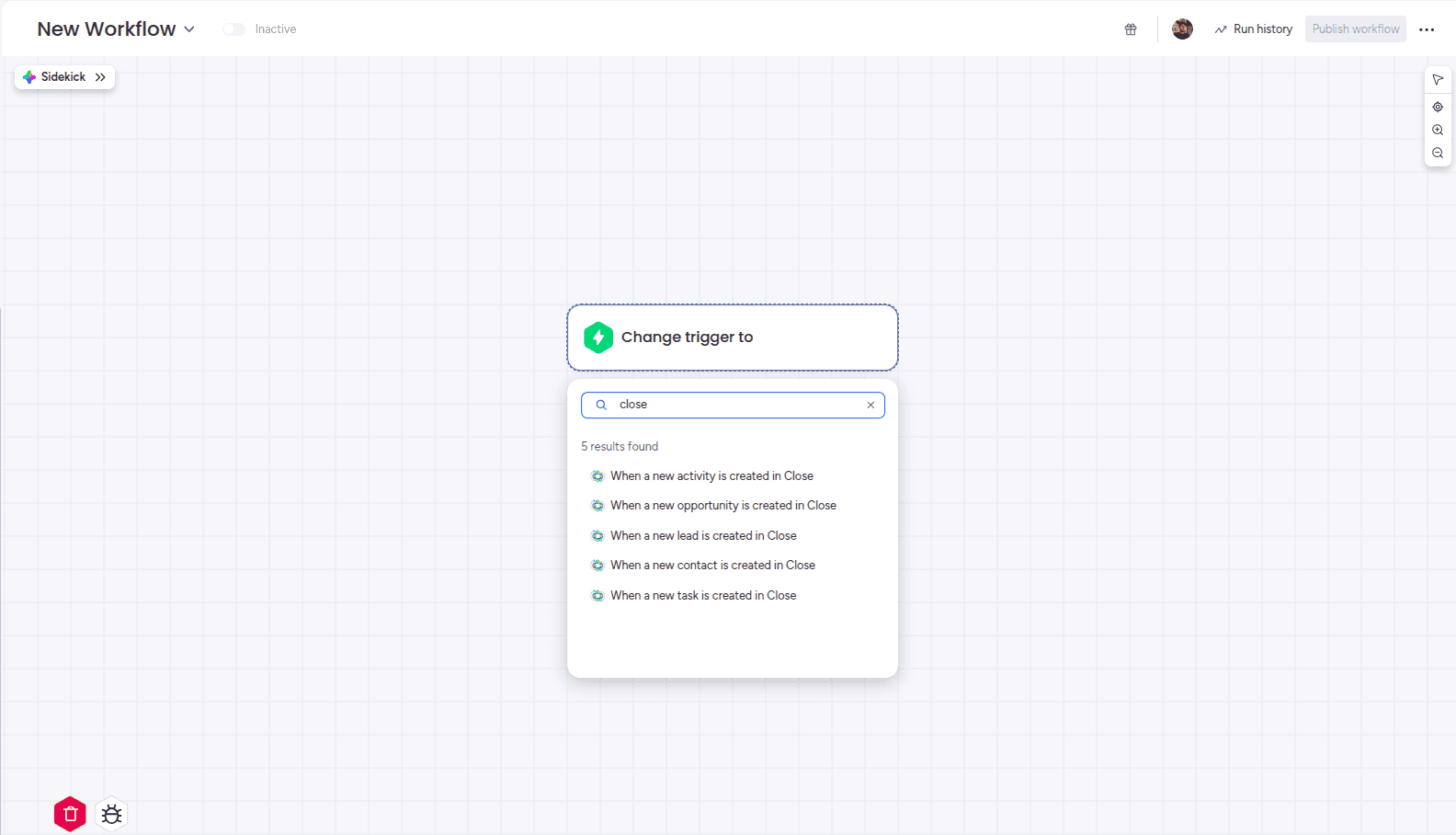Image resolution: width=1456 pixels, height=835 pixels.
Task: Expand the Sidekick panel with double chevron
Action: tap(100, 77)
